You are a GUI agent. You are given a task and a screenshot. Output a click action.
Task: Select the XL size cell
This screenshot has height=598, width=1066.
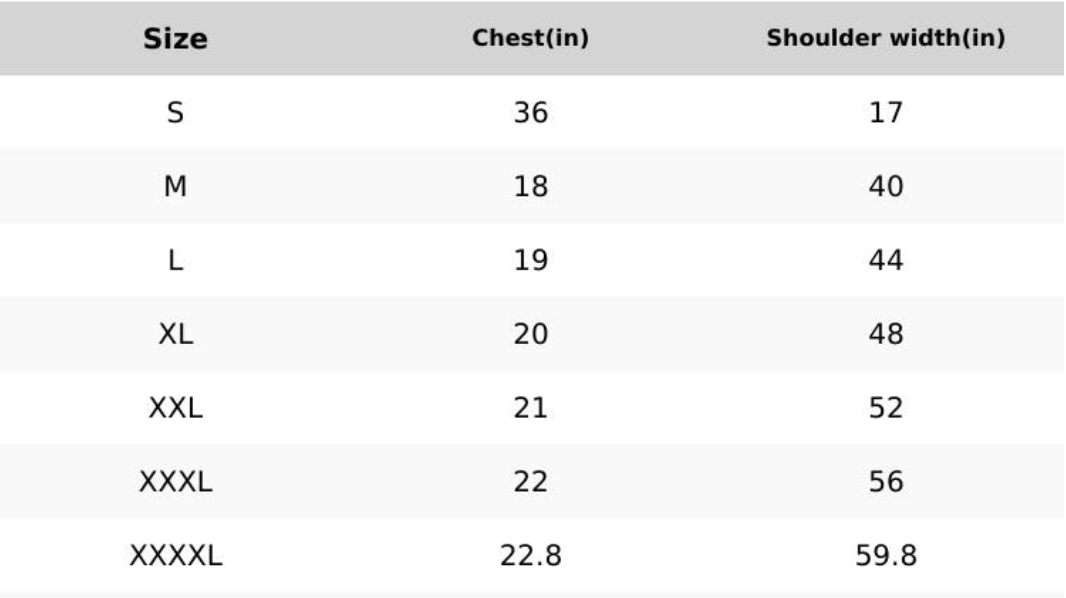coord(175,334)
